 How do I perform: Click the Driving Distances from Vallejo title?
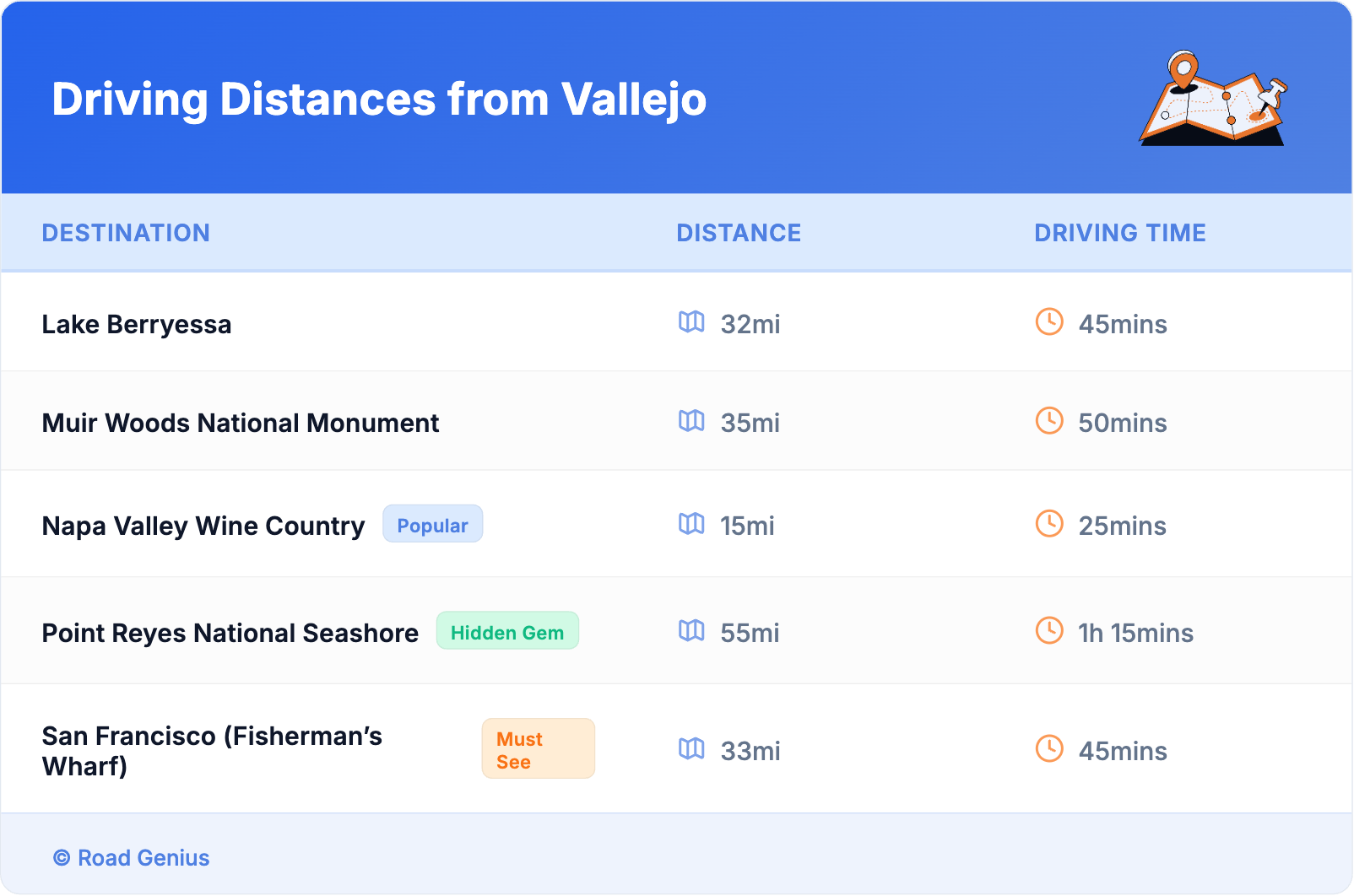pos(379,100)
